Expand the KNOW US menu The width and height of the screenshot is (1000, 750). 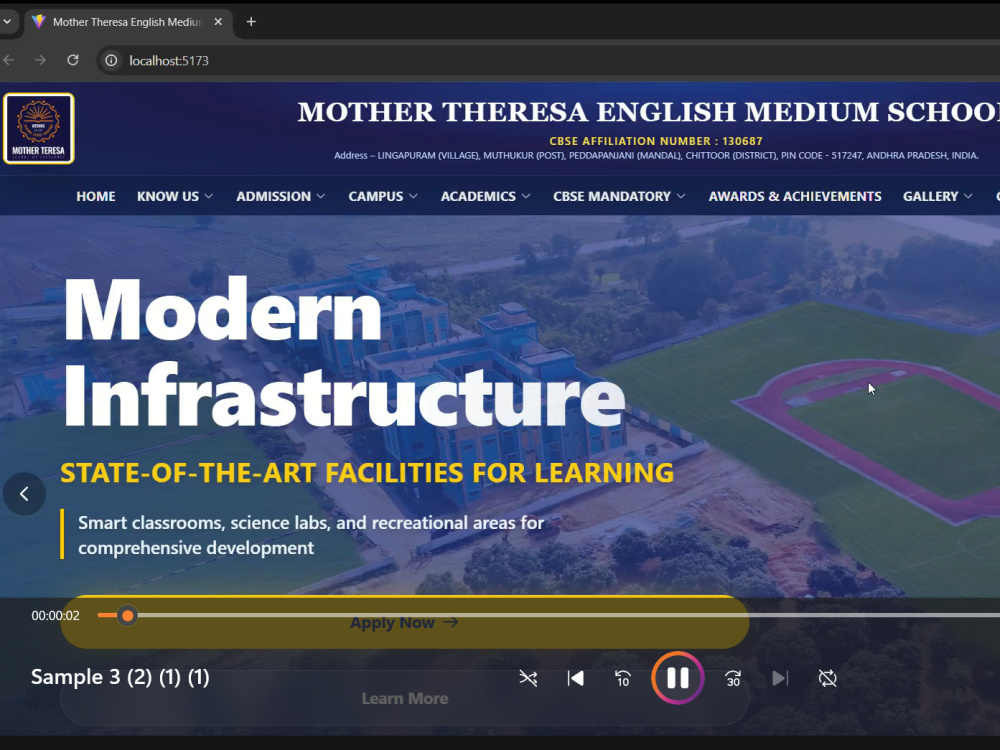coord(175,196)
